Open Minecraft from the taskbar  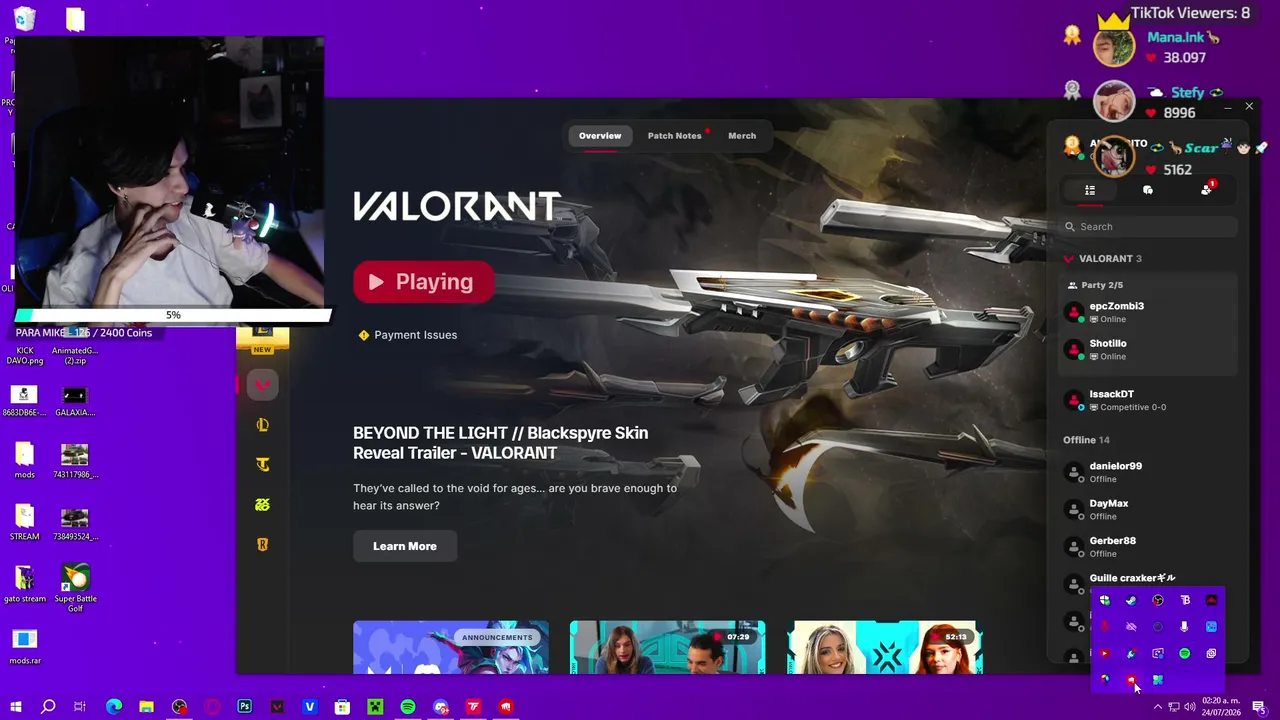pos(375,707)
